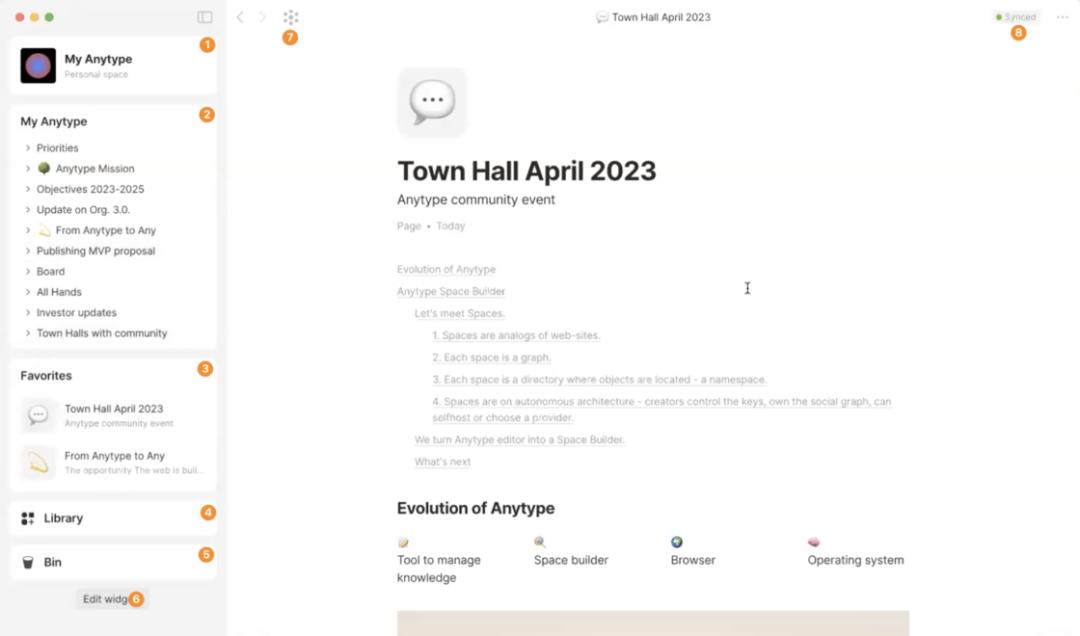Expand the Priorities tree item
This screenshot has height=636, width=1080.
[x=28, y=147]
